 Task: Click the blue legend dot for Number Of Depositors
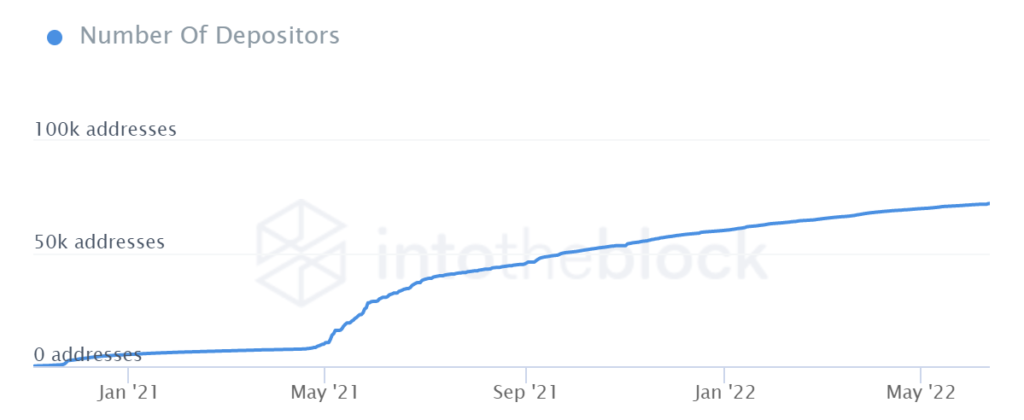point(55,37)
